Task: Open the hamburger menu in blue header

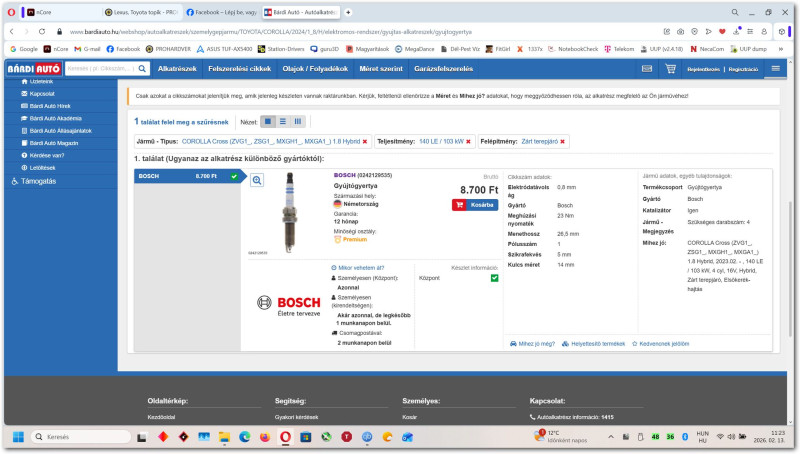Action: point(776,68)
